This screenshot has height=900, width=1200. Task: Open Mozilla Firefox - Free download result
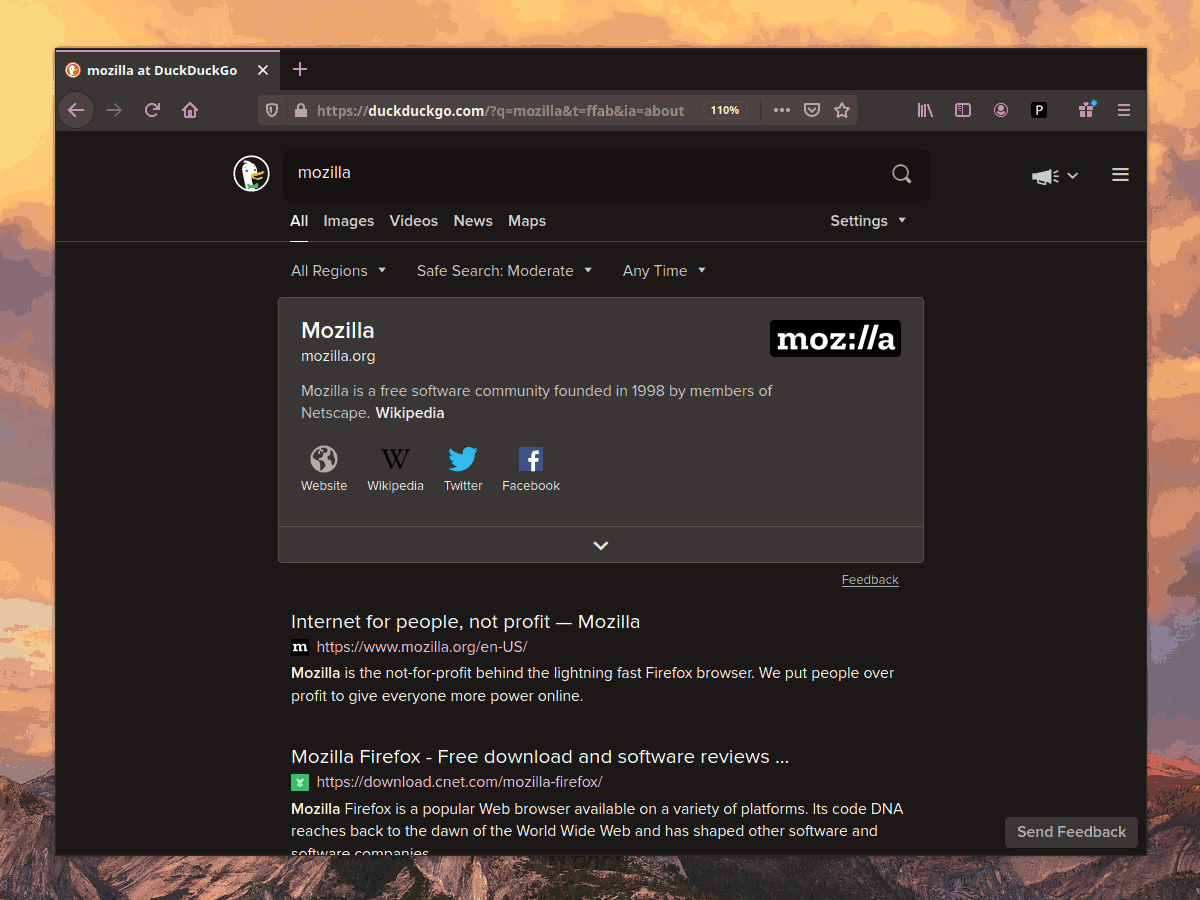[x=540, y=757]
